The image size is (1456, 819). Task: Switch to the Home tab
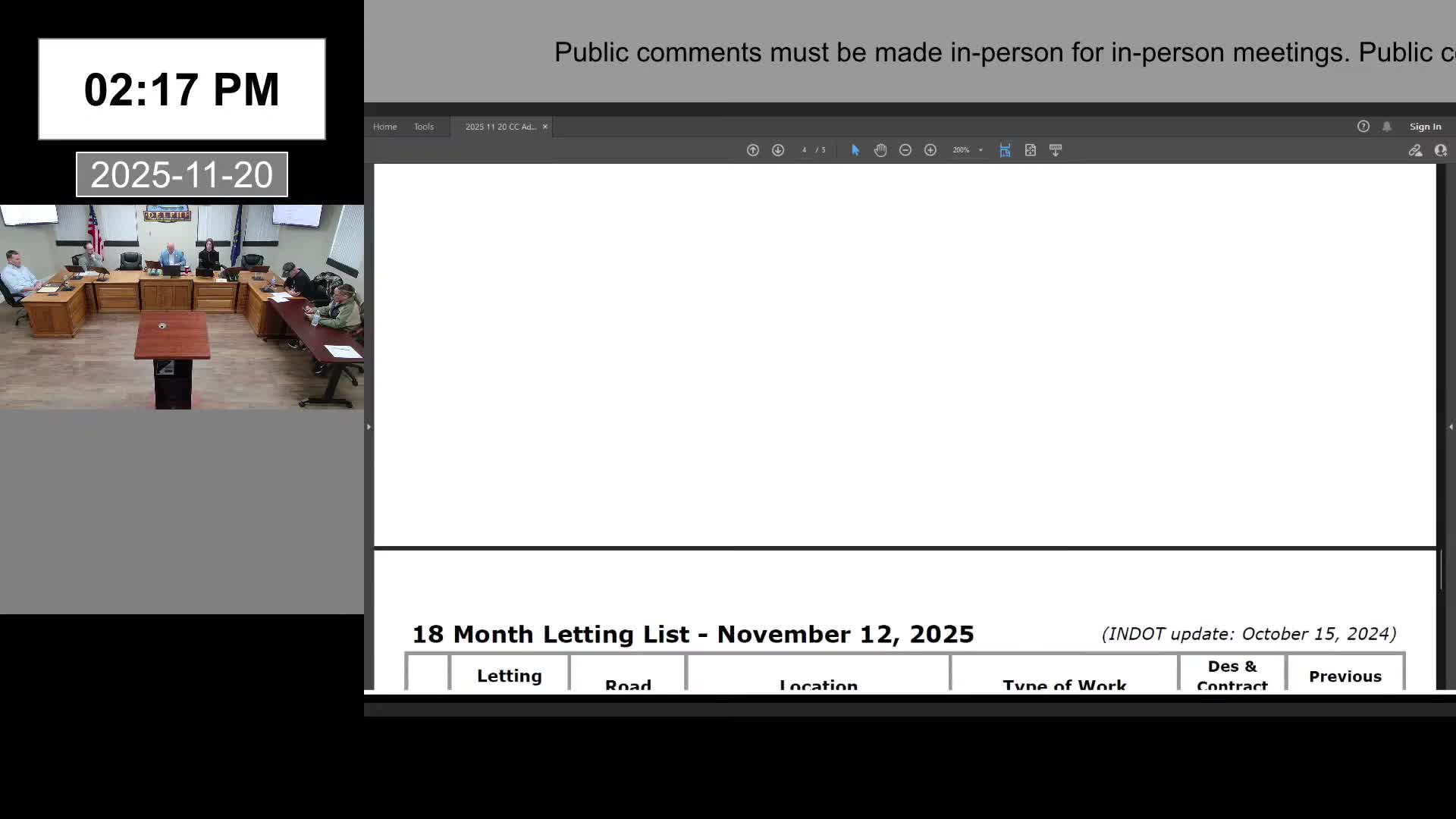point(384,126)
